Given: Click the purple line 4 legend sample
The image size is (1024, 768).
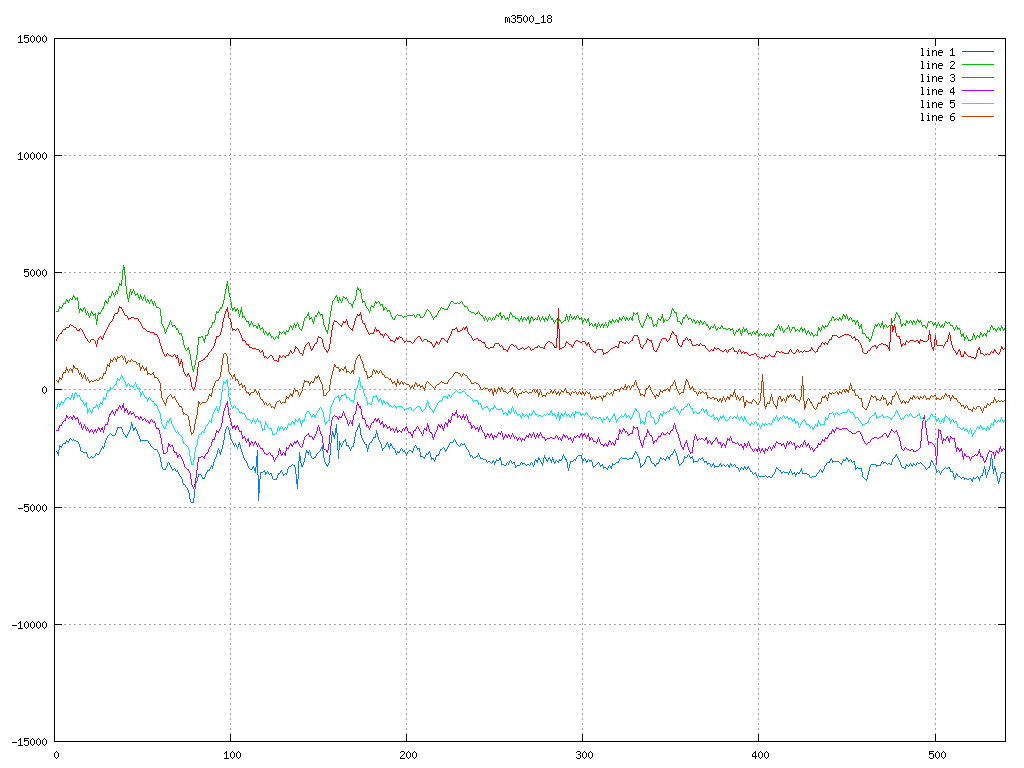Looking at the screenshot, I should click(x=978, y=91).
